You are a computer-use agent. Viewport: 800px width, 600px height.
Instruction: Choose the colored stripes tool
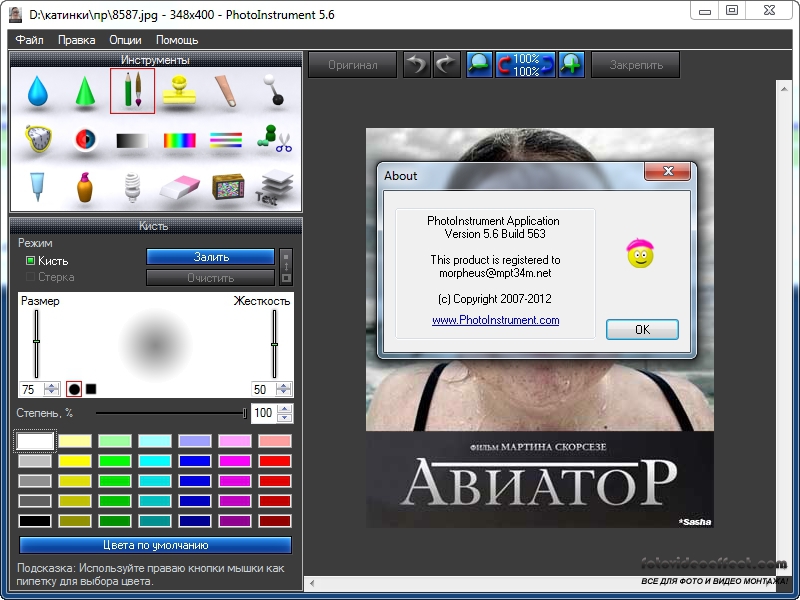pyautogui.click(x=226, y=140)
